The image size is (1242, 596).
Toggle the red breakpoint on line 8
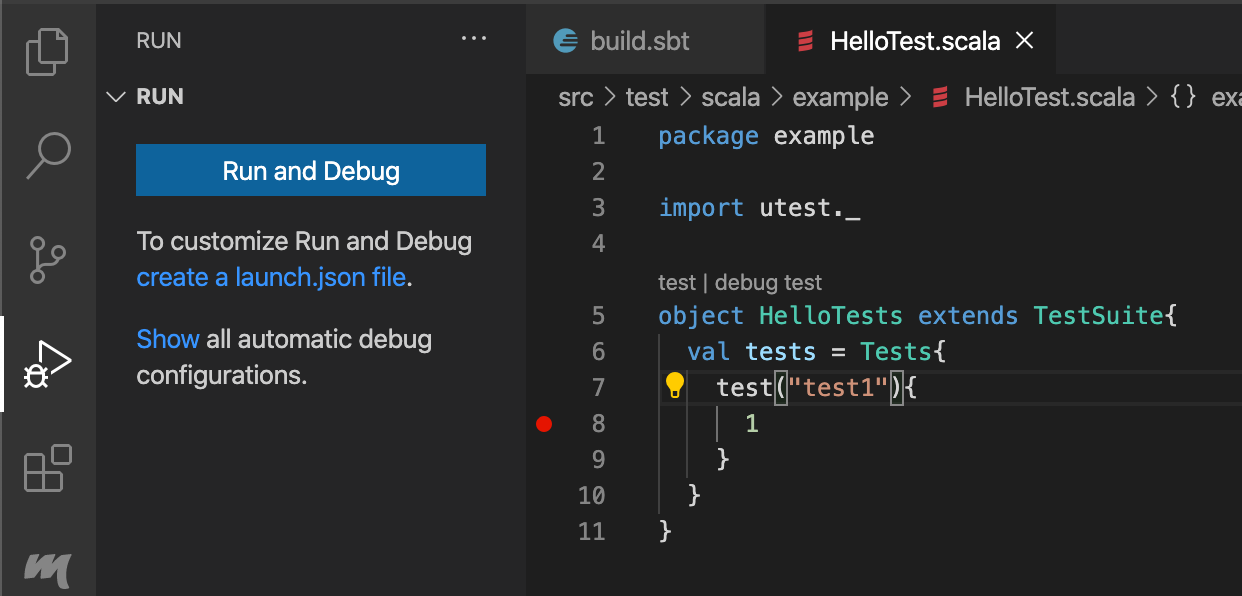pyautogui.click(x=544, y=424)
